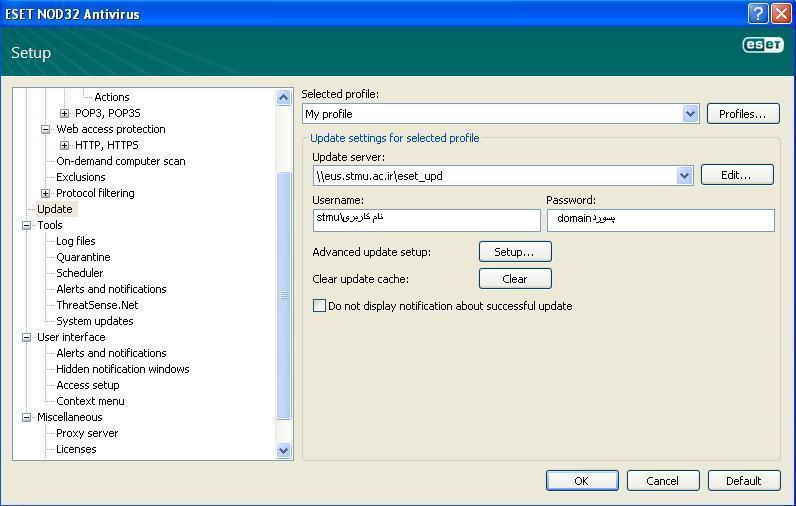Click the tree panel scrollbar thumb
This screenshot has width=796, height=506.
point(284,295)
